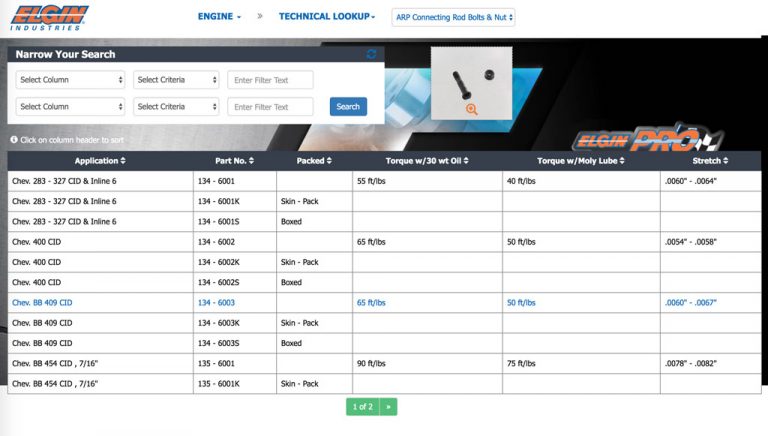The height and width of the screenshot is (436, 768).
Task: Select part number 134 - 6003K
Action: pos(219,323)
